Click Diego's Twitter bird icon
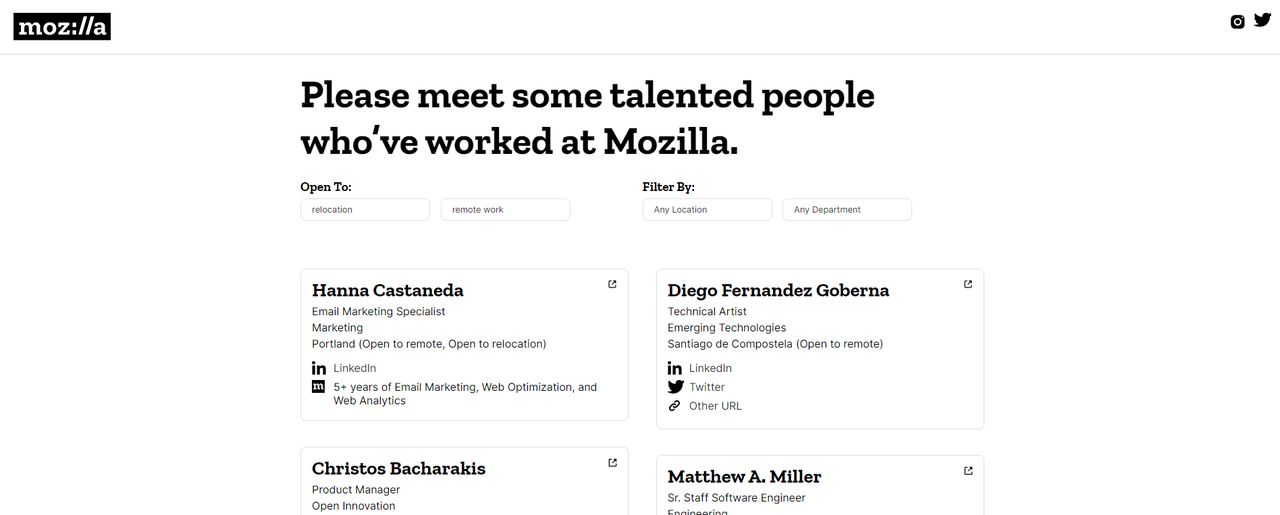This screenshot has height=515, width=1280. [x=676, y=387]
